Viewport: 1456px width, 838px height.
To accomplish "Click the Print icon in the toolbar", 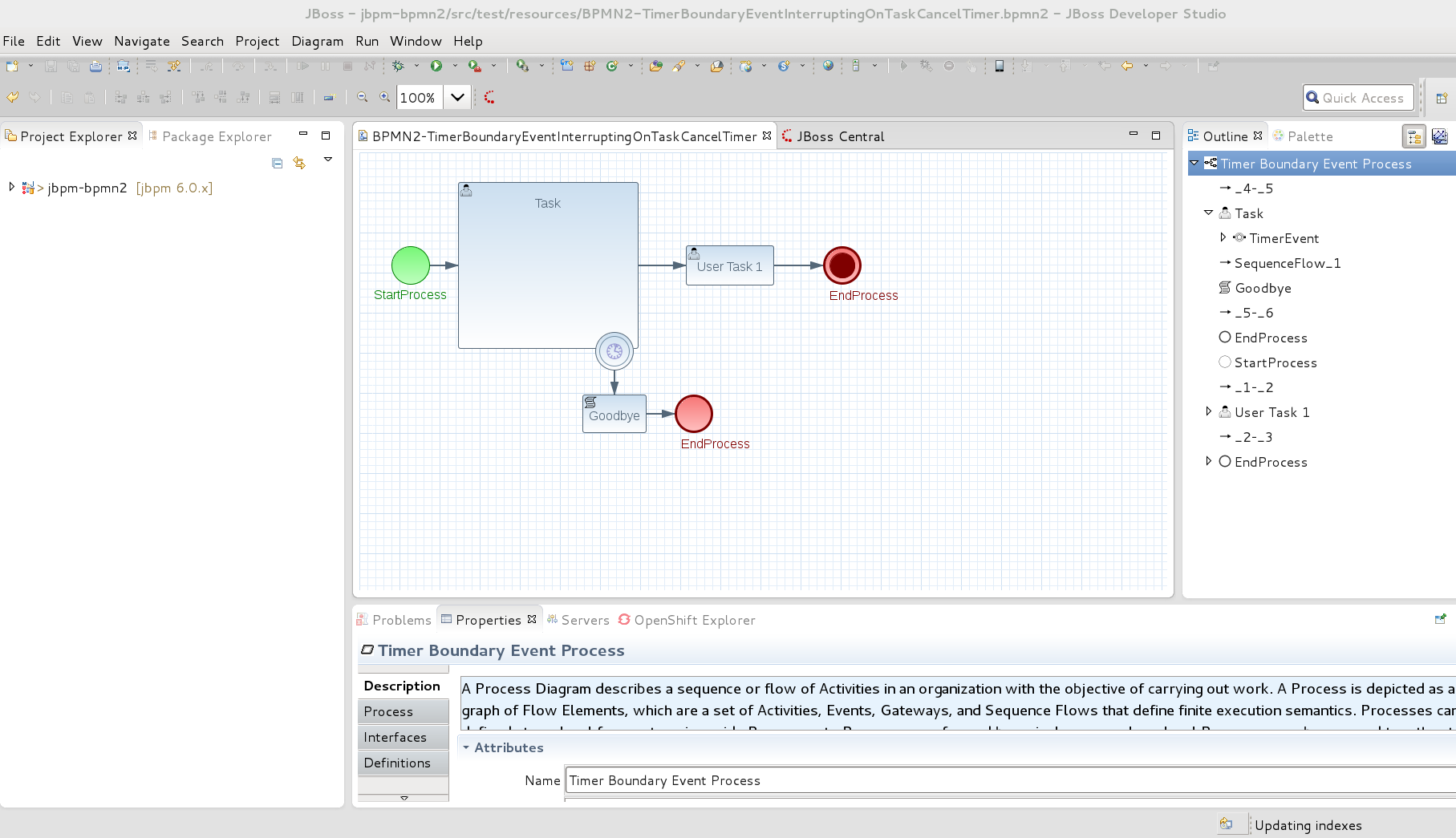I will [x=95, y=67].
